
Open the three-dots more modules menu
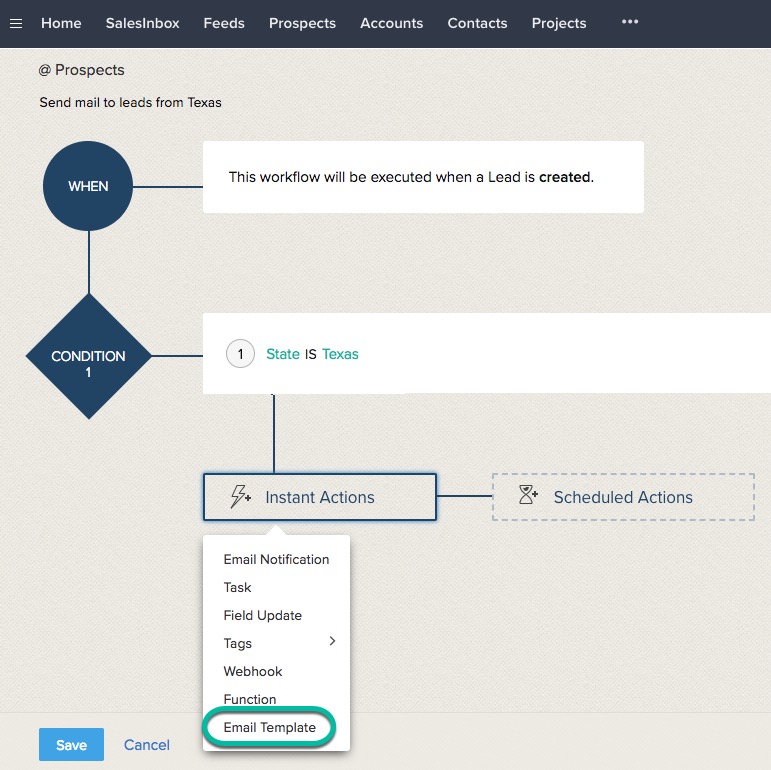point(629,22)
